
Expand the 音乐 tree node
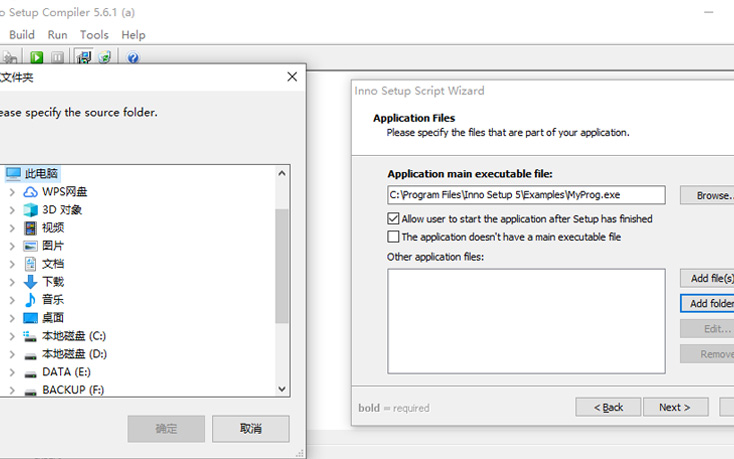click(x=12, y=300)
